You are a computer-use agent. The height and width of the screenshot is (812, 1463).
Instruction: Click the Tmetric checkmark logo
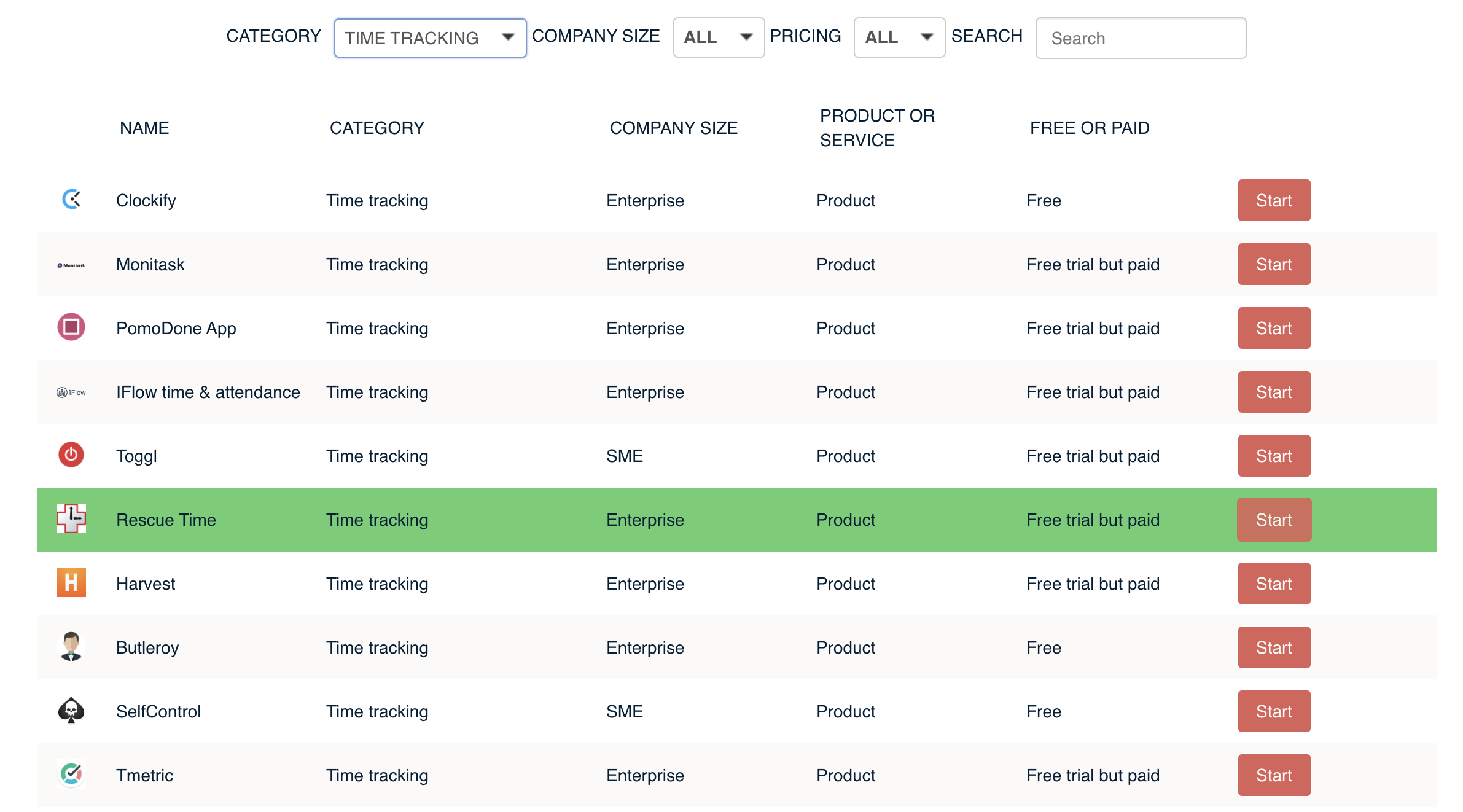point(71,775)
